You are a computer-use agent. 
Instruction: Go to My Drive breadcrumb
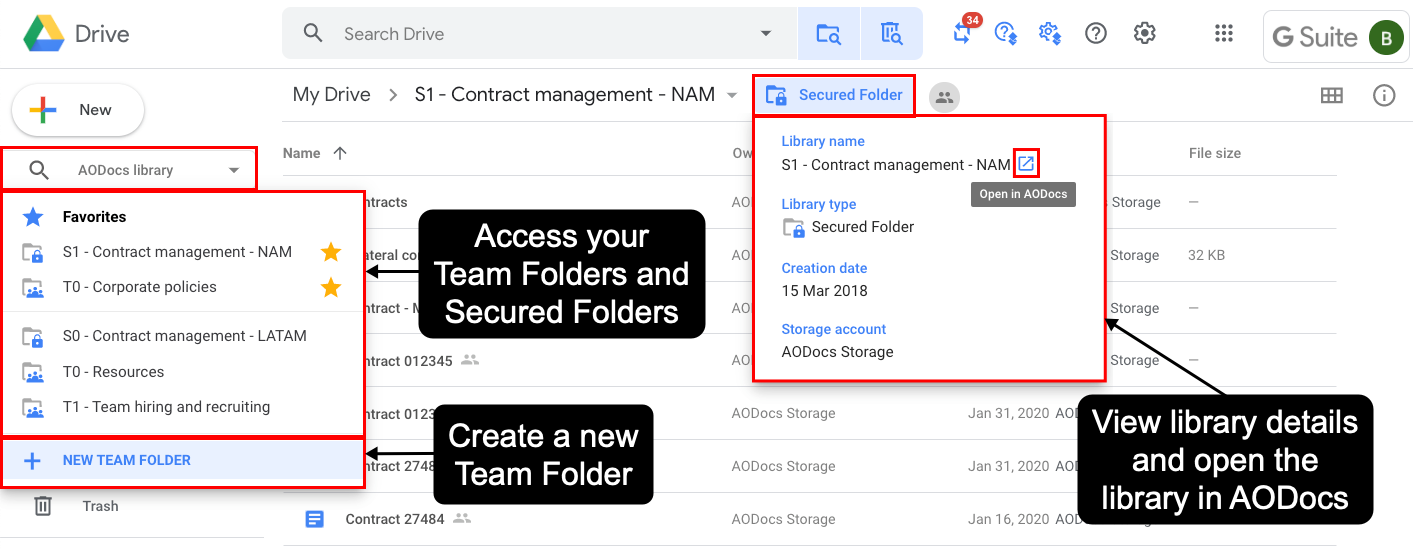331,95
